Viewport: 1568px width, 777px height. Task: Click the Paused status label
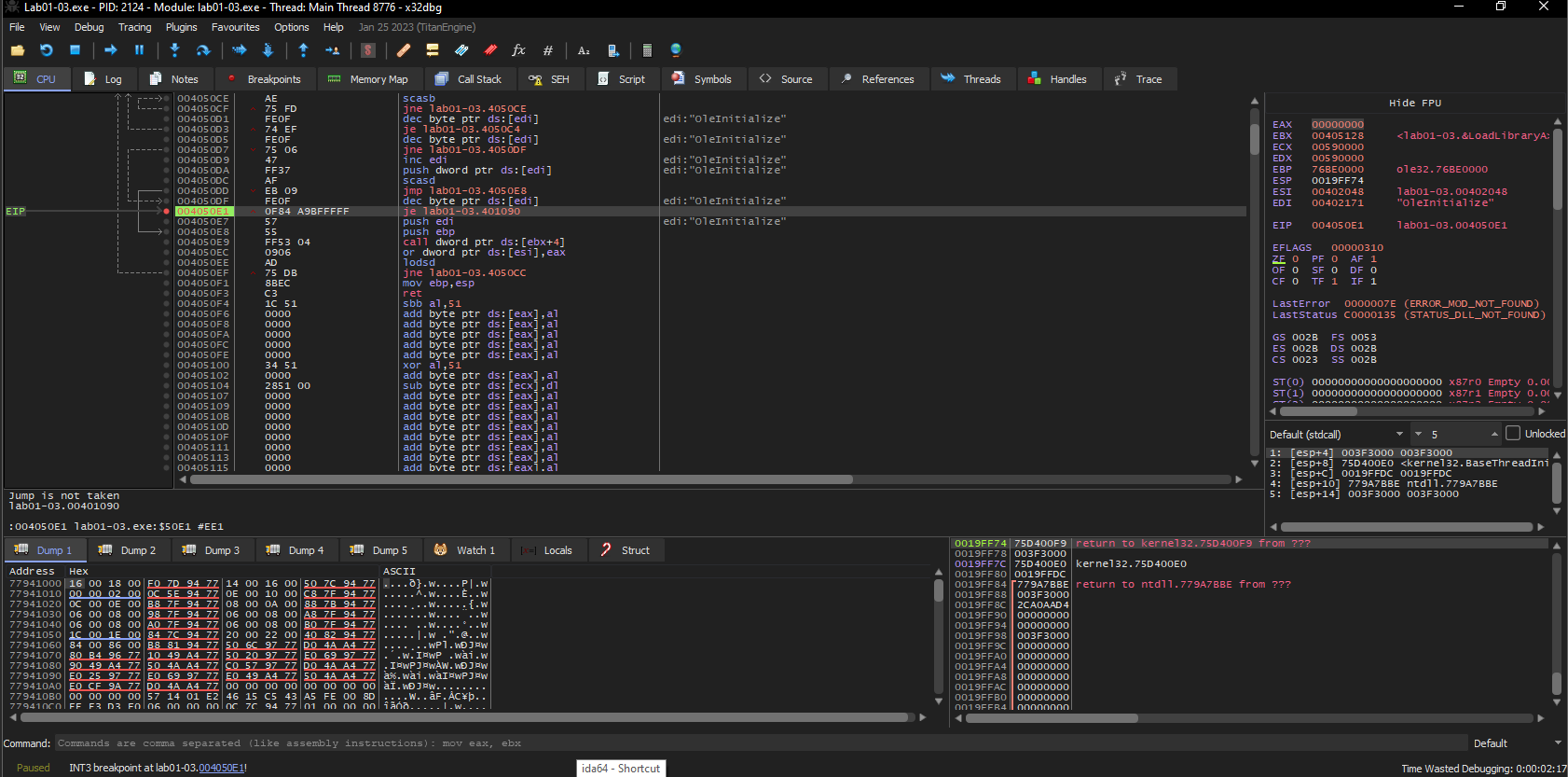click(x=34, y=768)
